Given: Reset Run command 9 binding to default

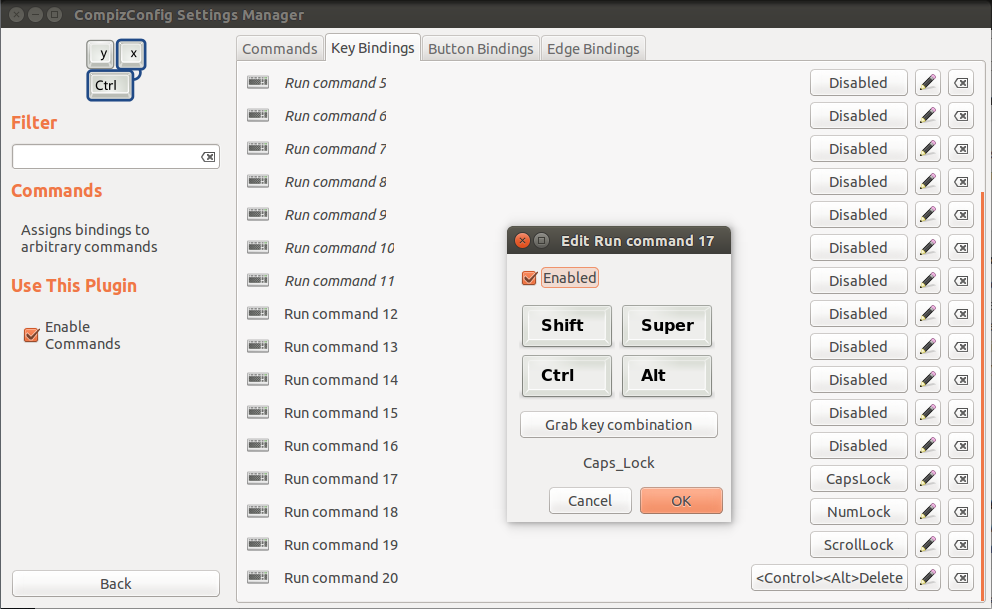Looking at the screenshot, I should [961, 214].
